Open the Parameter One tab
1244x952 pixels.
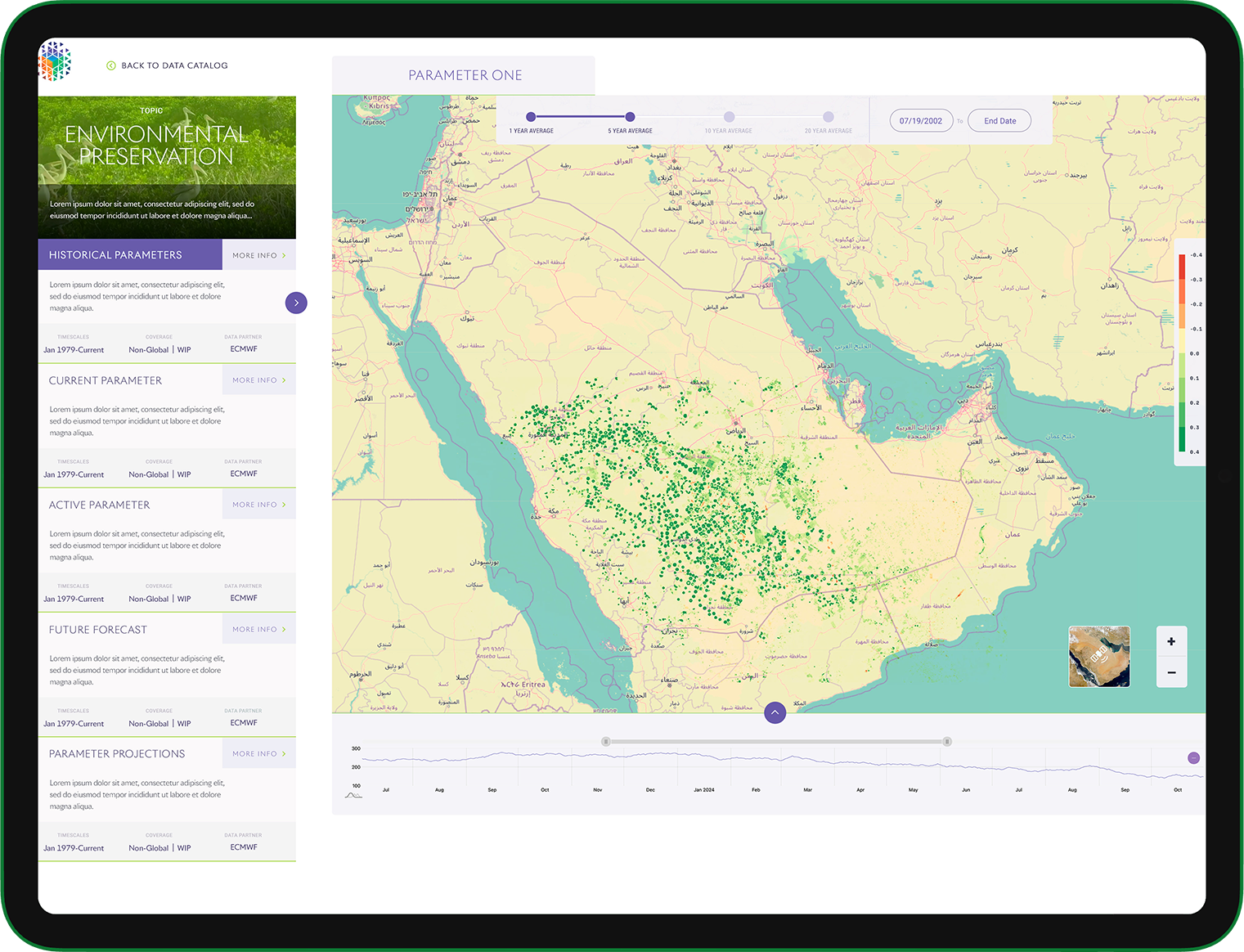click(464, 75)
